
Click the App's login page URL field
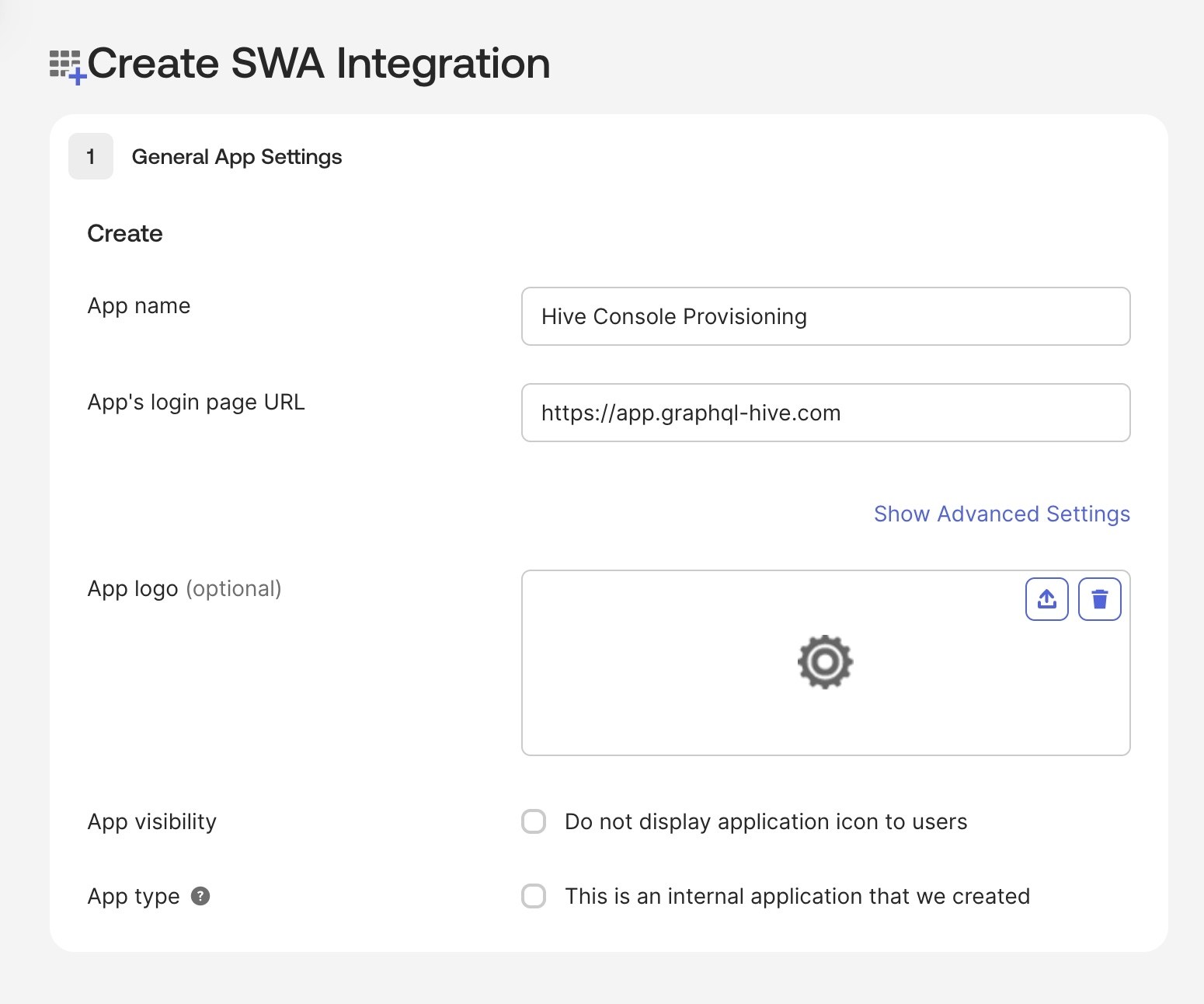[x=826, y=413]
